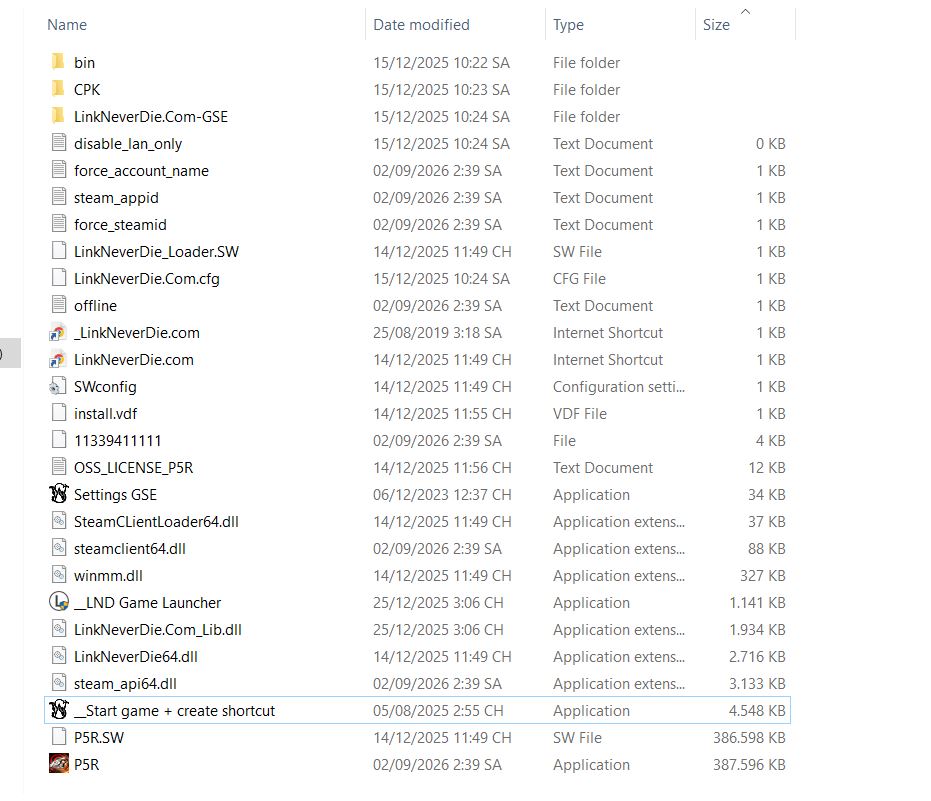Select the 'CPK' folder name
Image resolution: width=931 pixels, height=801 pixels.
[87, 90]
